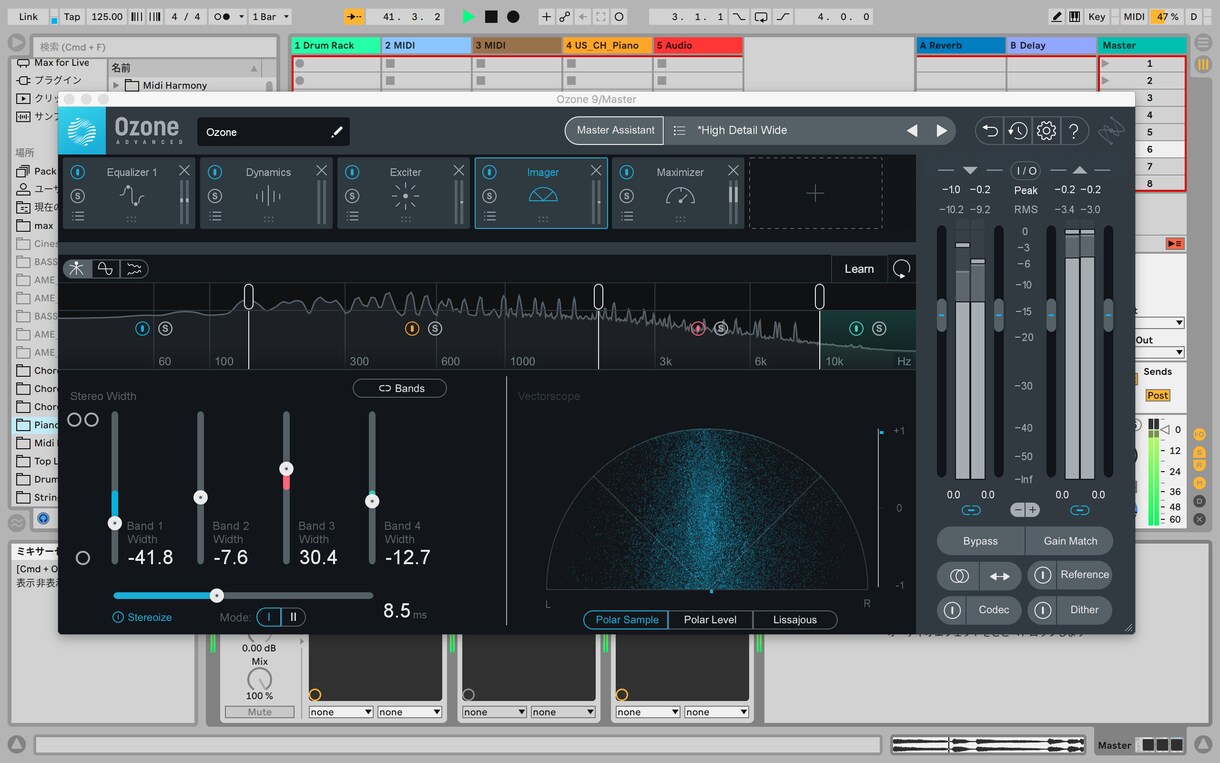This screenshot has height=763, width=1220.
Task: Select the Polar Sample vectorscope tab
Action: point(627,620)
